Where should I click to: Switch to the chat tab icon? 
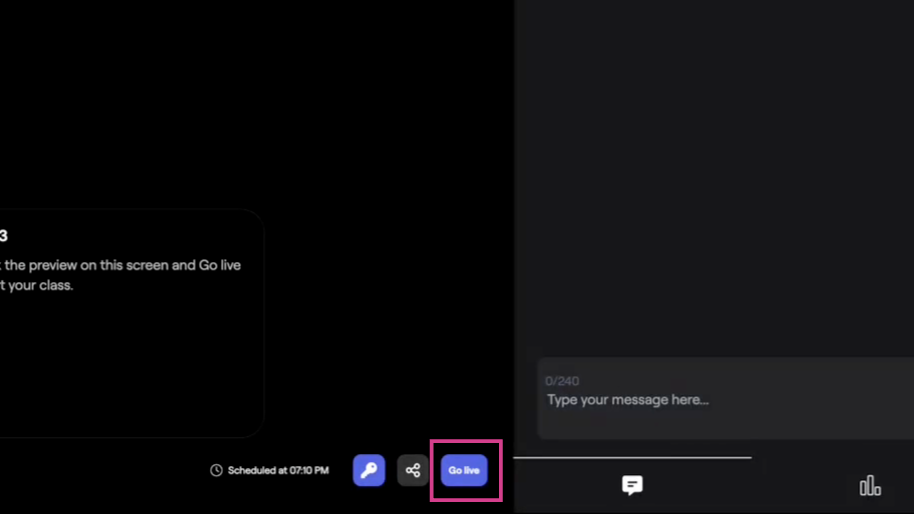[x=632, y=485]
